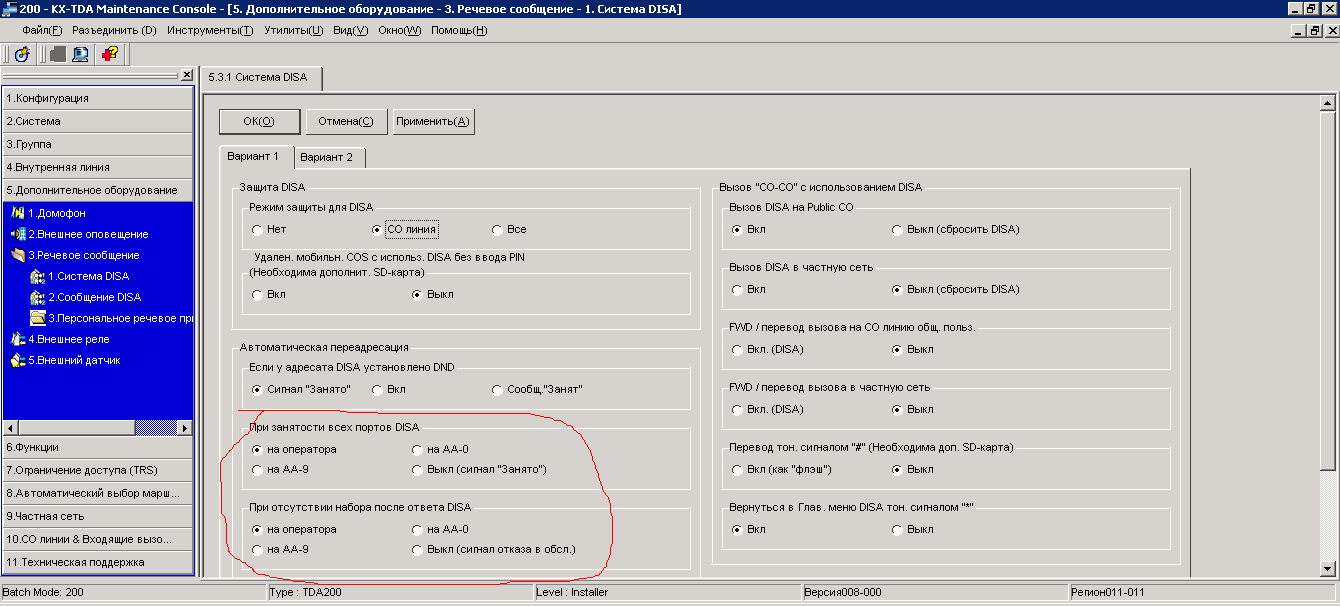Image resolution: width=1340 pixels, height=606 pixels.
Task: Open the Помощь menu
Action: (x=459, y=30)
